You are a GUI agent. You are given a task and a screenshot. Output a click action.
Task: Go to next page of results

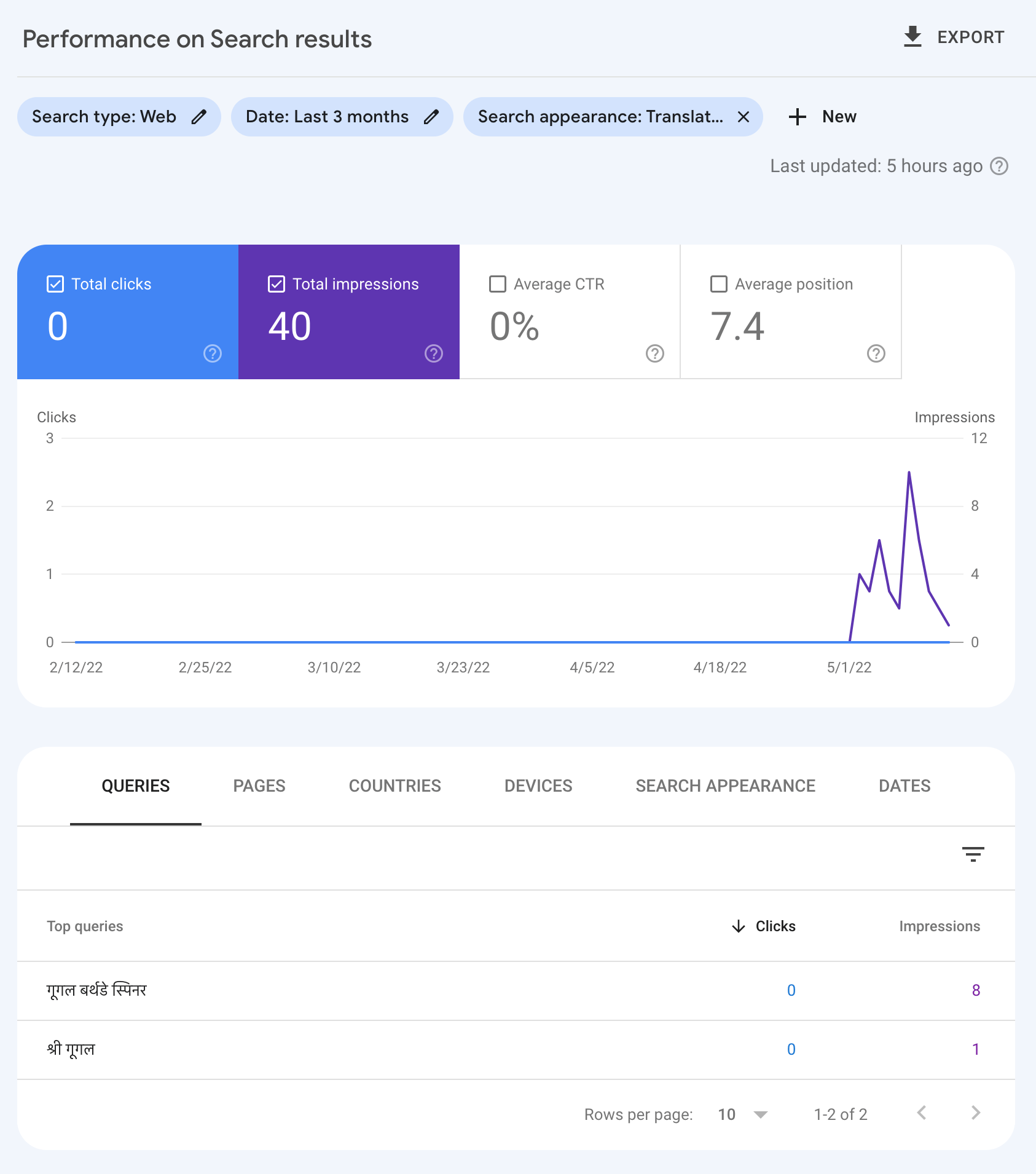[975, 1113]
